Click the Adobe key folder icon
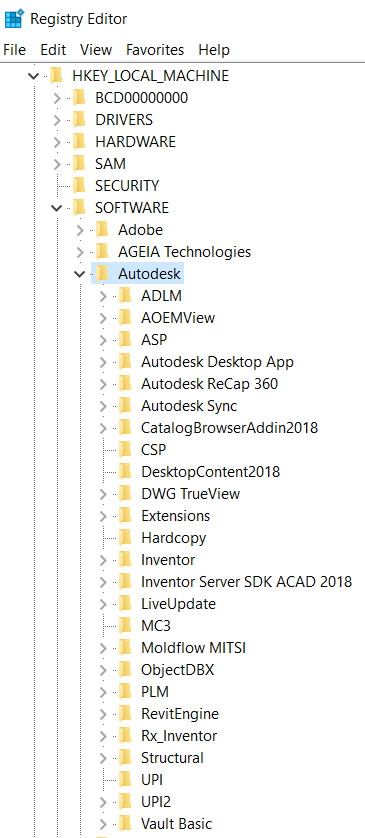Viewport: 365px width, 838px height. tap(102, 230)
